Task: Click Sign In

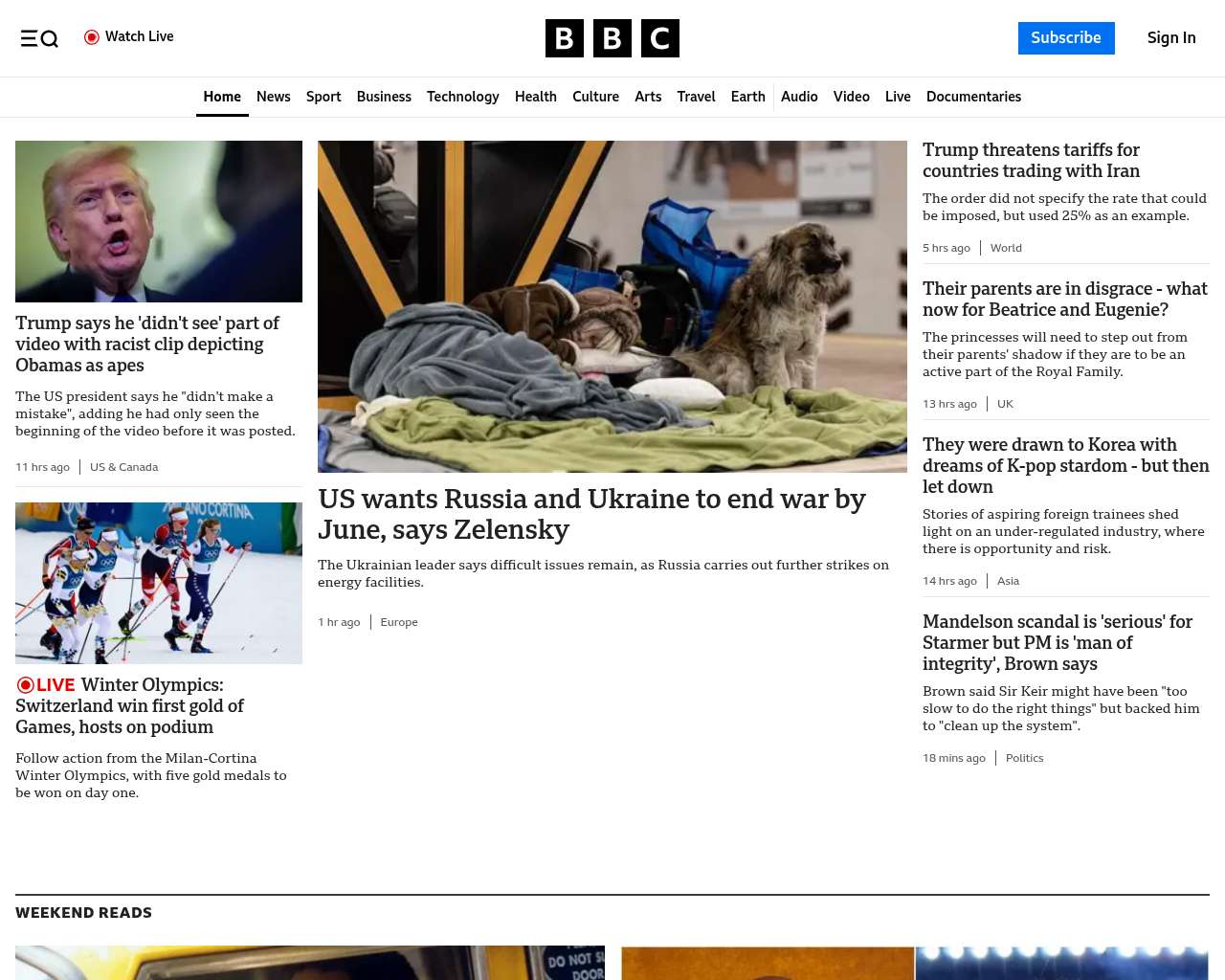Action: pos(1171,38)
